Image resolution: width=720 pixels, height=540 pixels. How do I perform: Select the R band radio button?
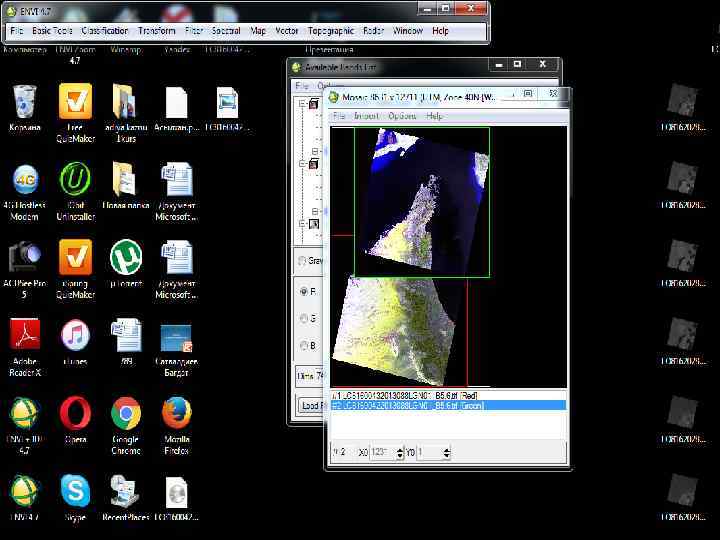pos(304,292)
